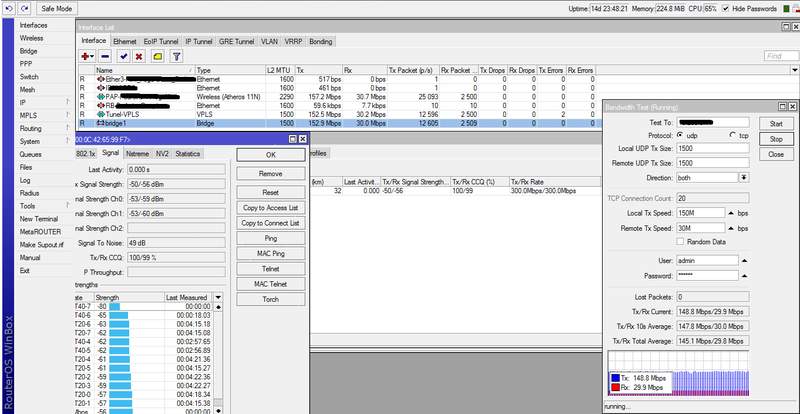
Task: Open the Nstreme tab
Action: [x=138, y=154]
